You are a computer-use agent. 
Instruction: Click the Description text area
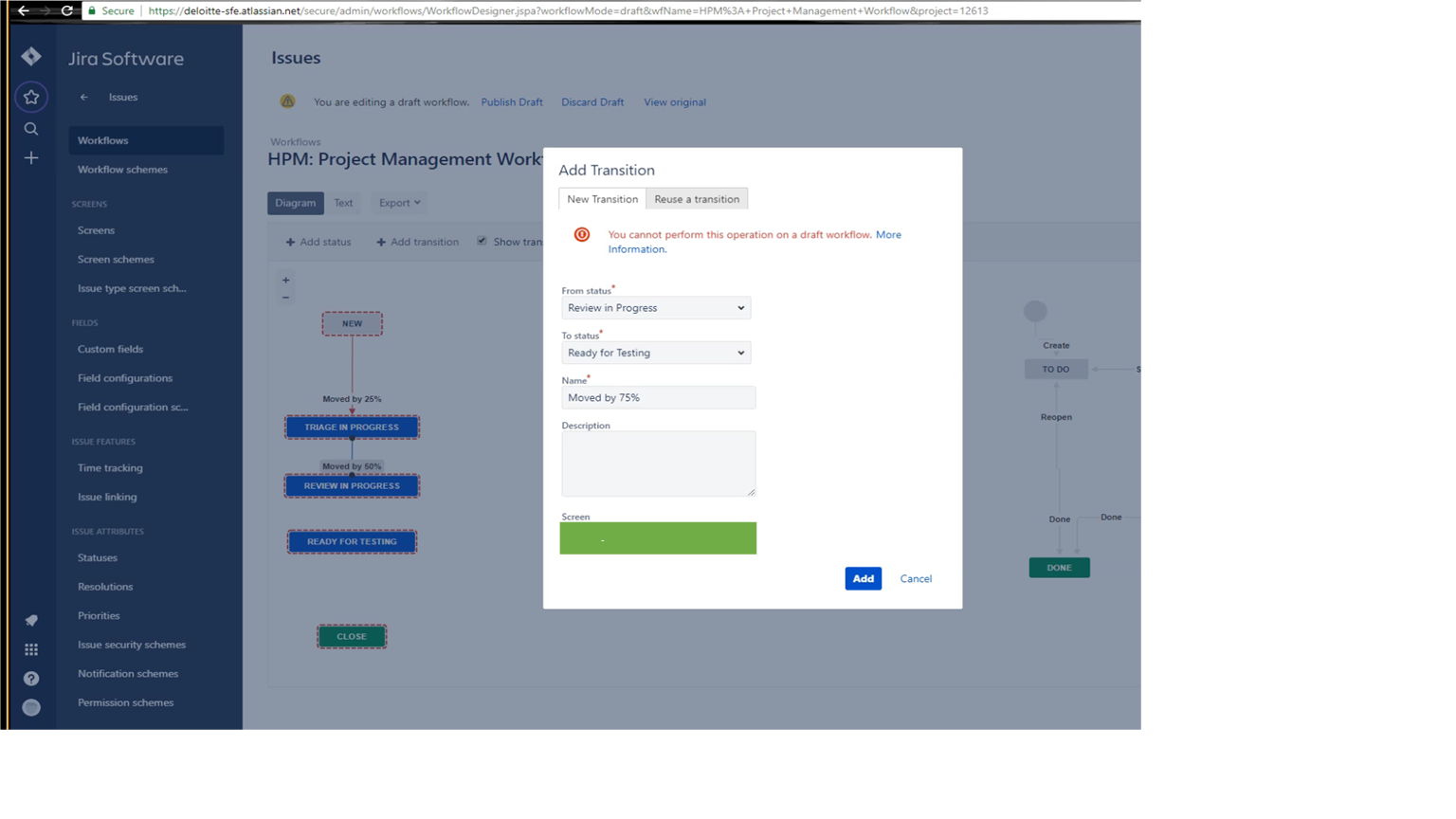658,464
